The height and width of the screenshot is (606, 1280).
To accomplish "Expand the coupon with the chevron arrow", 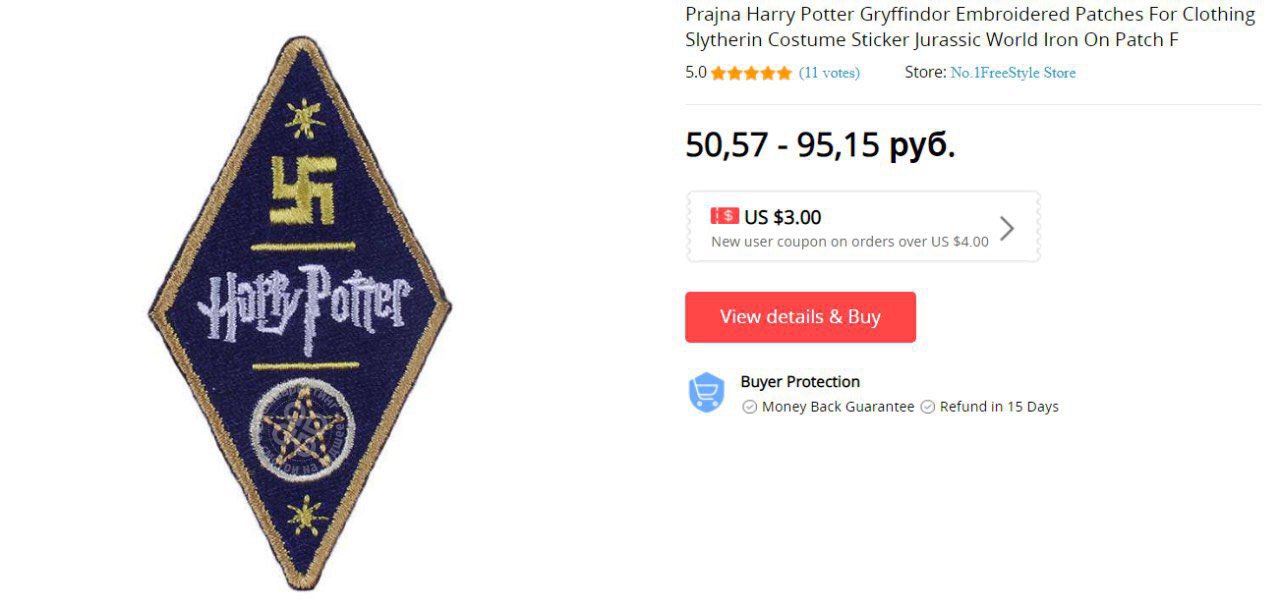I will [1007, 229].
